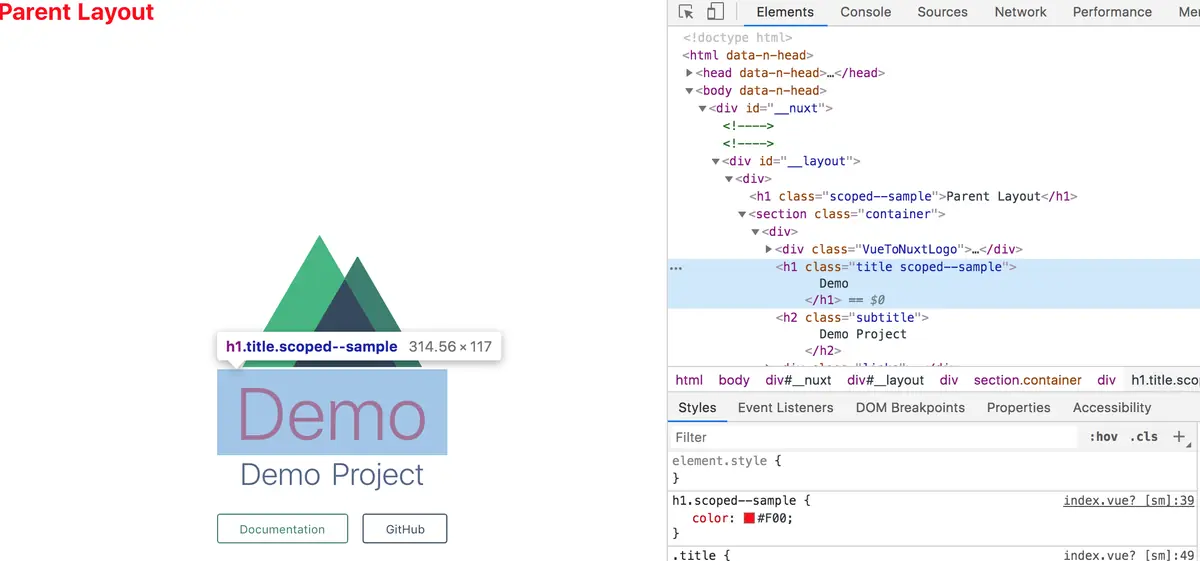
Task: Open index.vue source link at line 39
Action: coord(1129,500)
